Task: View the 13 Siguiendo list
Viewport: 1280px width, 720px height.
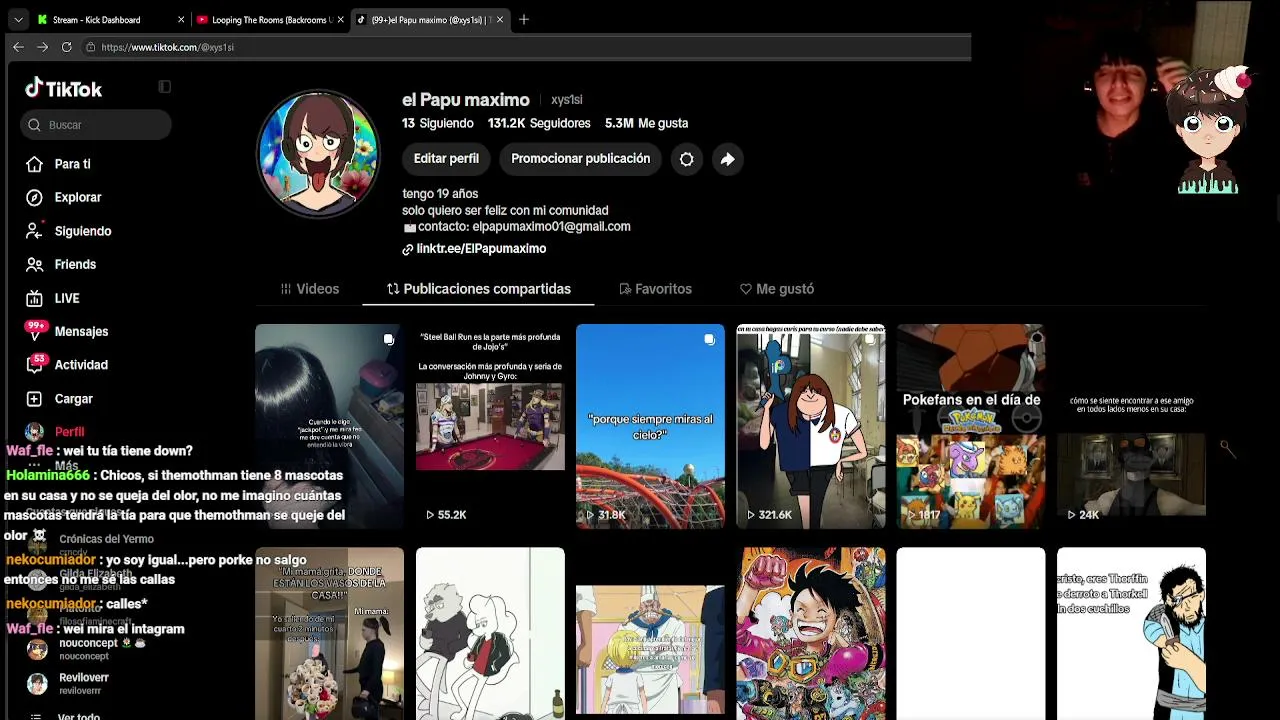Action: (438, 123)
